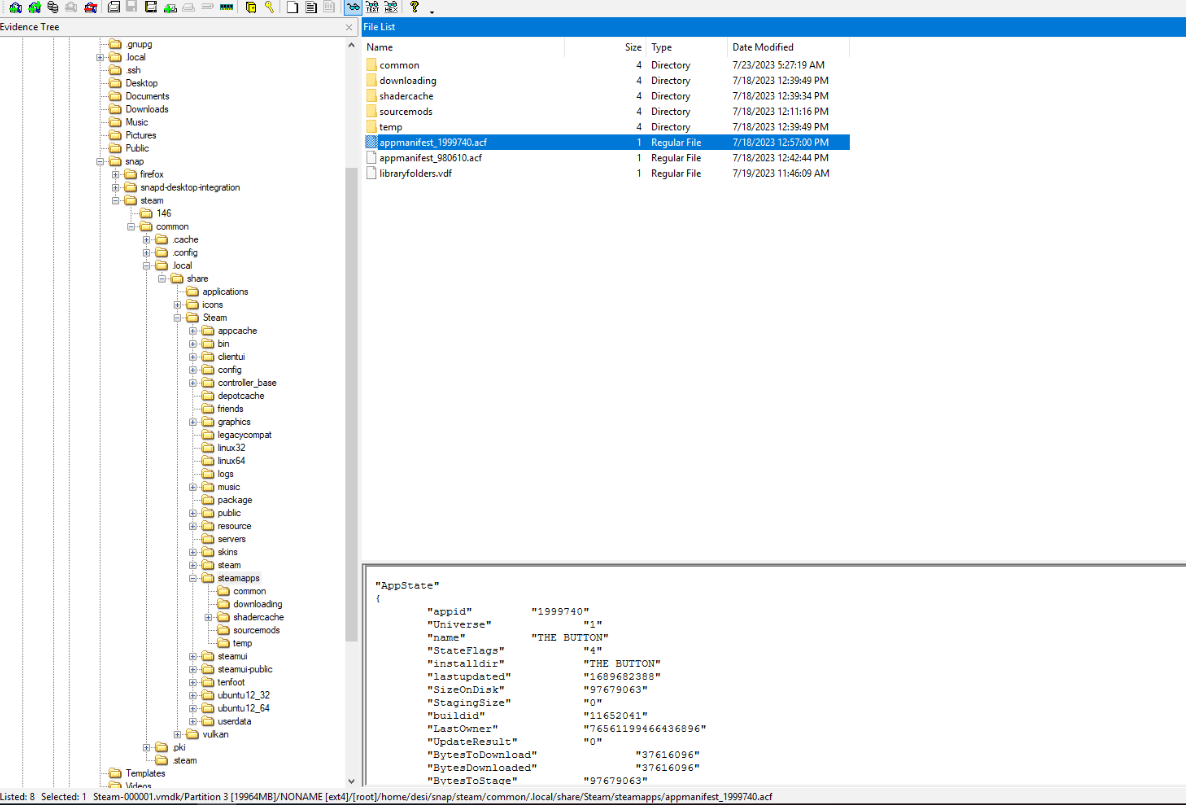Expand the vulkan folder node
Screen dimensions: 1186x805
[x=178, y=735]
